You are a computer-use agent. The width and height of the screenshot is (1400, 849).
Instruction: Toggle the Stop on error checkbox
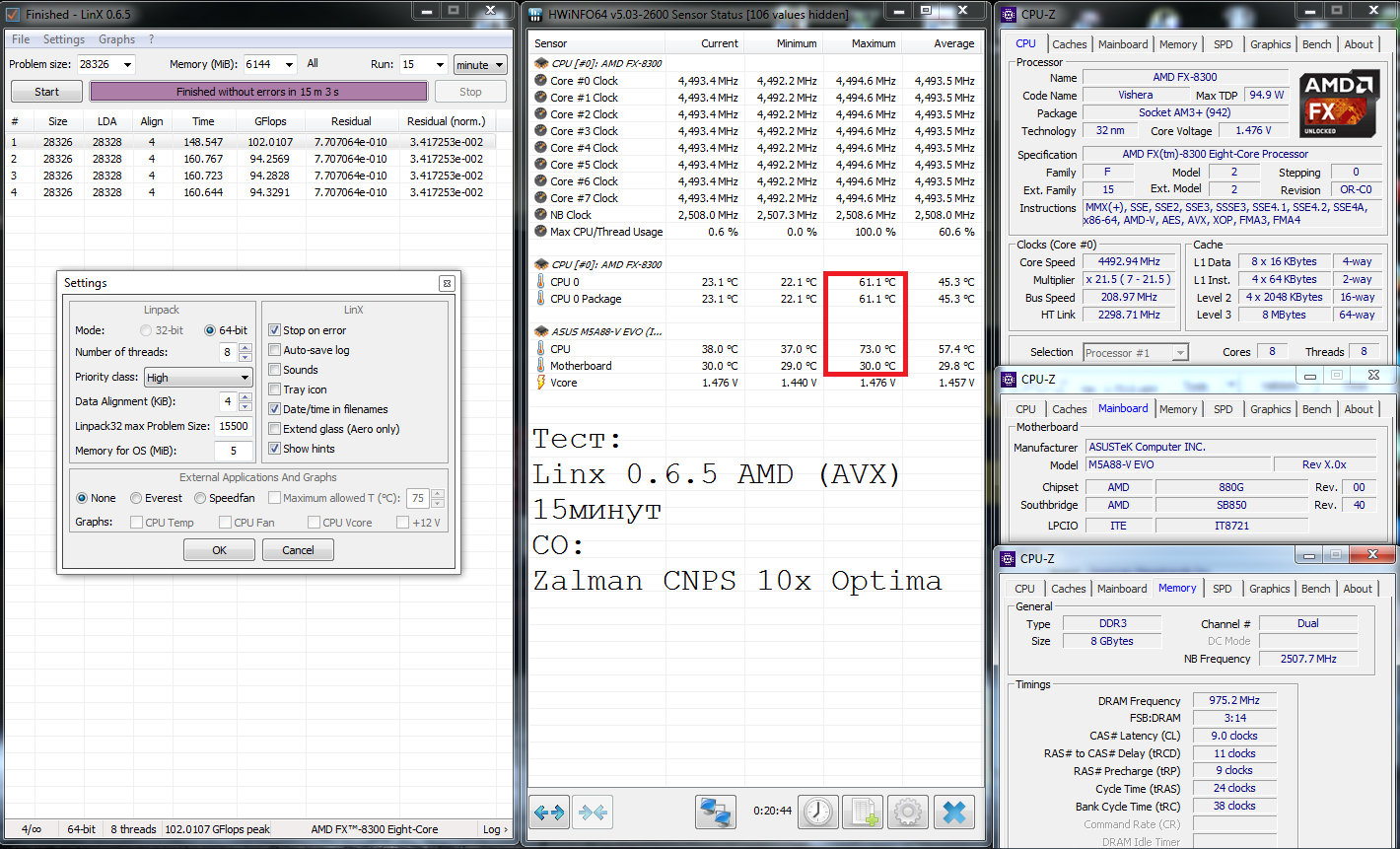click(x=275, y=330)
